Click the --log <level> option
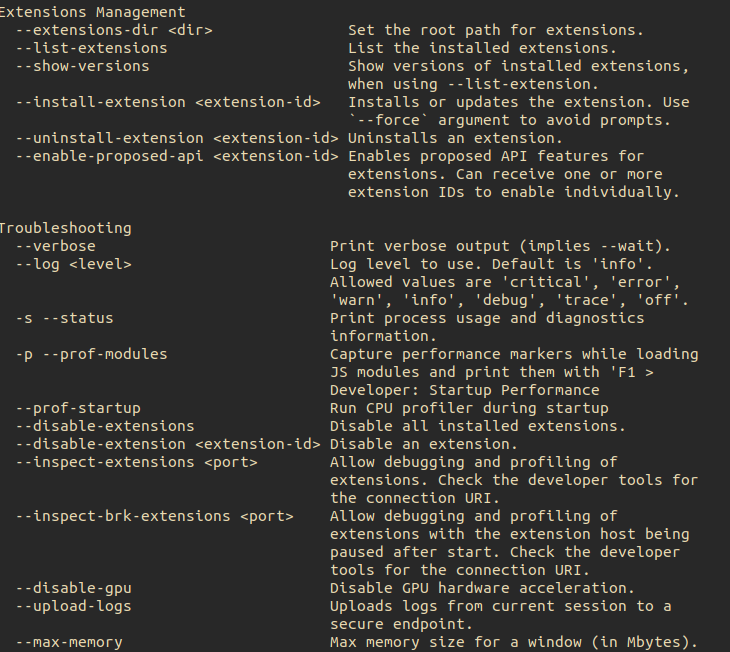 74,264
